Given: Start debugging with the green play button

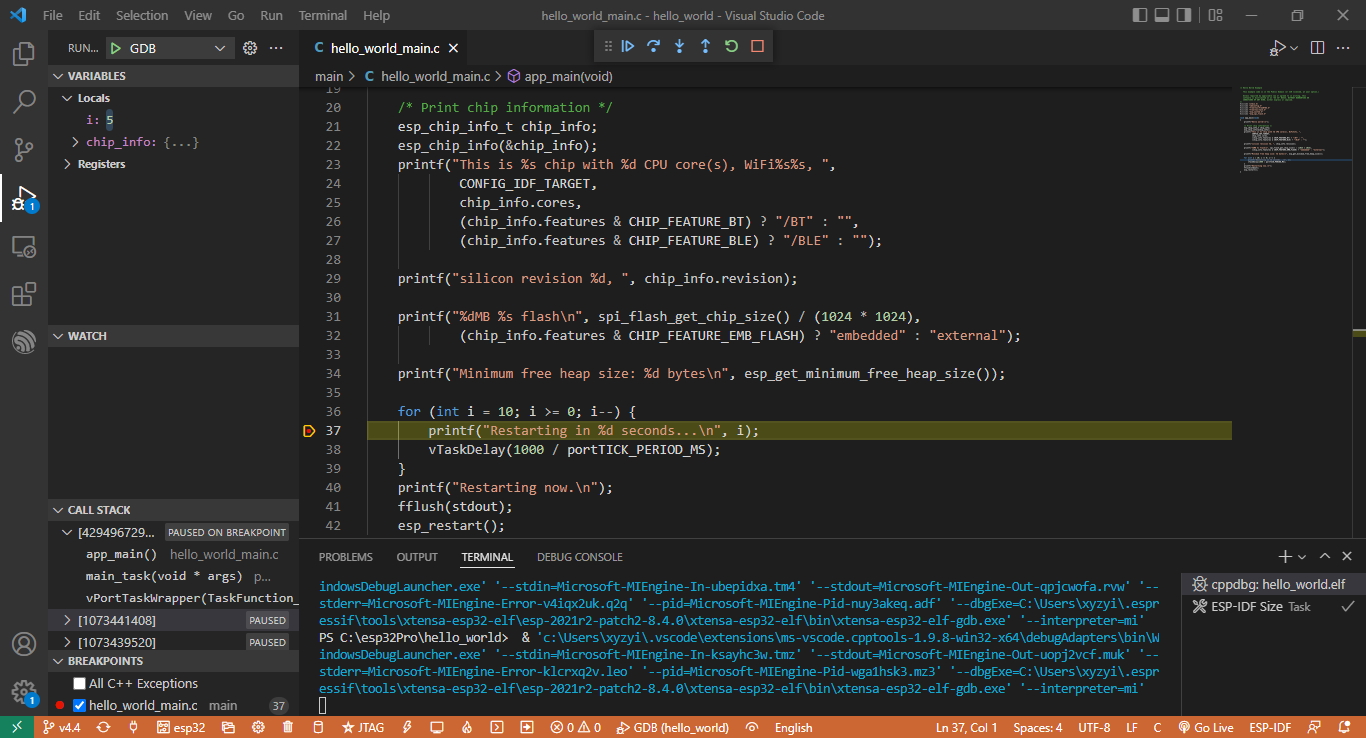Looking at the screenshot, I should coord(116,48).
